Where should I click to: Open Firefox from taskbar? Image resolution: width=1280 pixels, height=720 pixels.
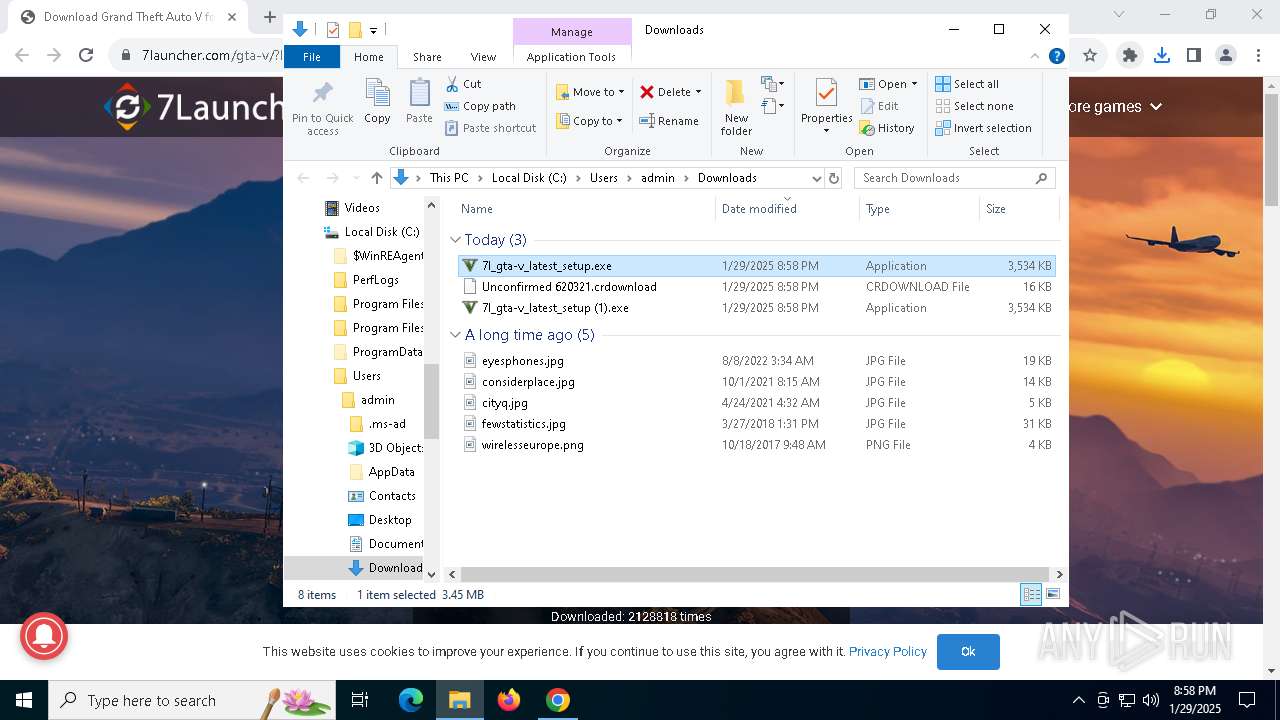point(509,700)
